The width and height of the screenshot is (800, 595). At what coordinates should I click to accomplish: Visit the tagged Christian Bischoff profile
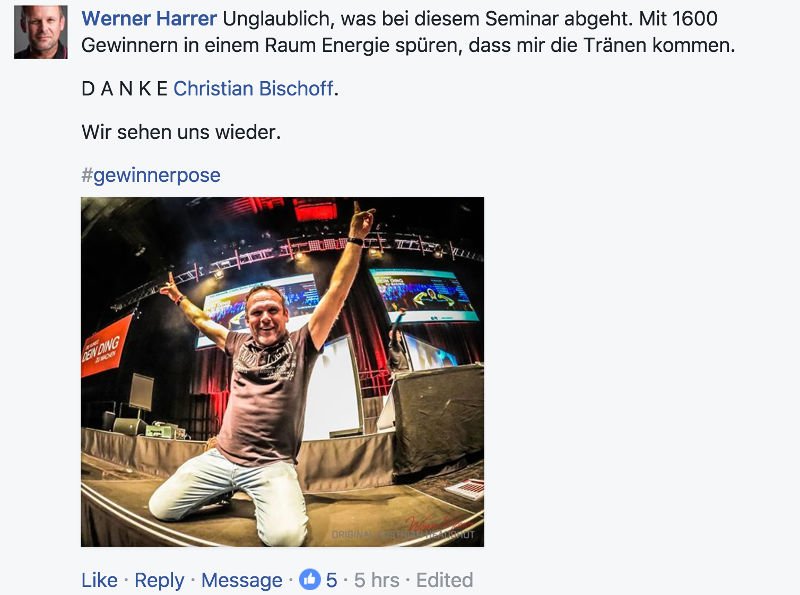[x=254, y=89]
